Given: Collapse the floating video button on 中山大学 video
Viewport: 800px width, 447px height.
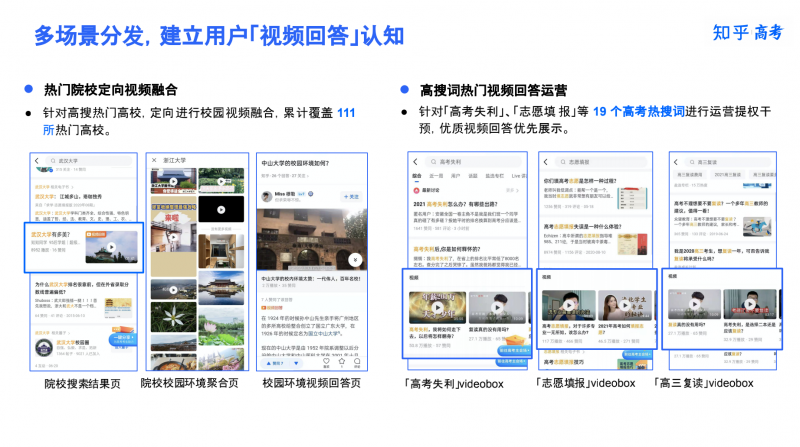Looking at the screenshot, I should pos(355,260).
